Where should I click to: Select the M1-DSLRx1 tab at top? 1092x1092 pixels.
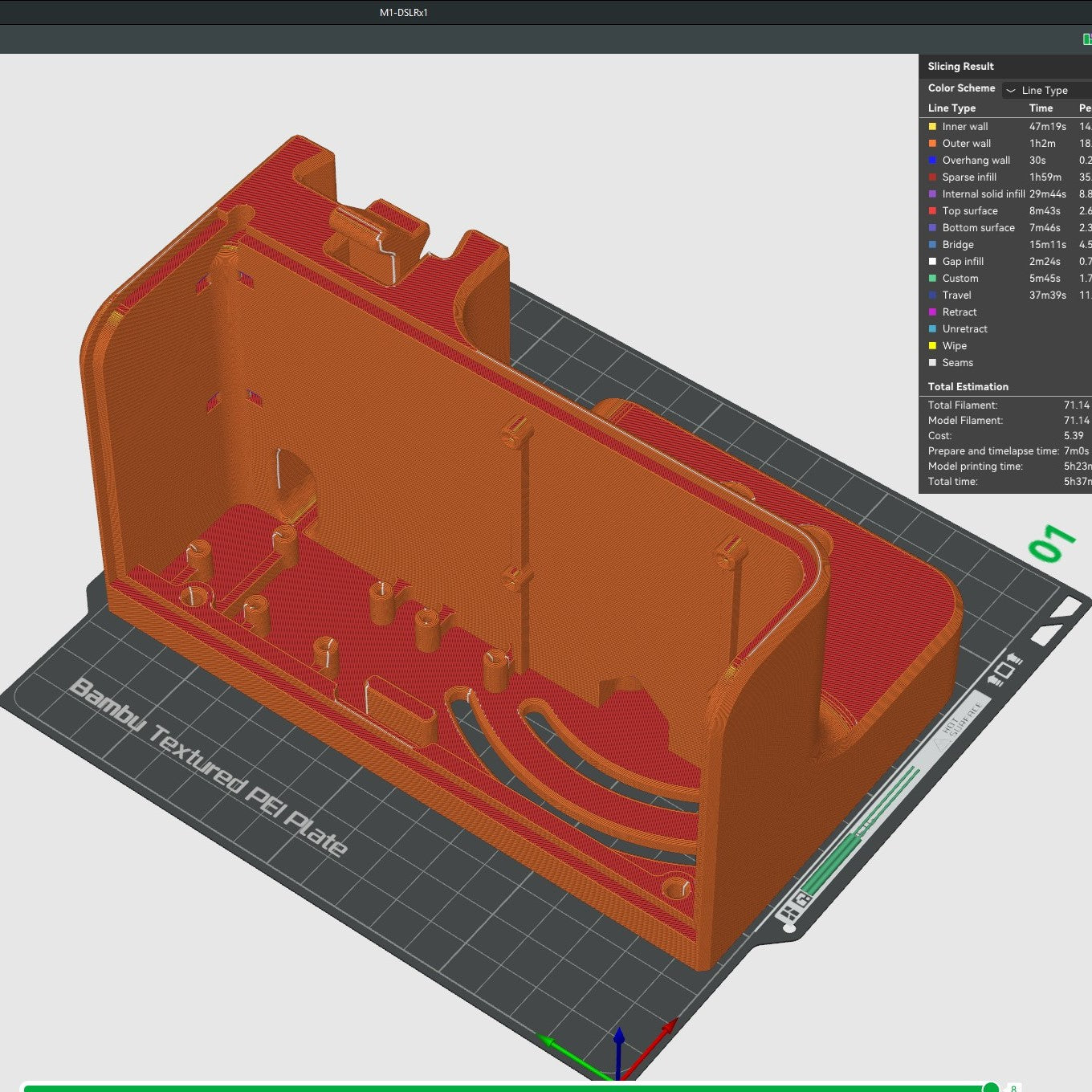403,12
